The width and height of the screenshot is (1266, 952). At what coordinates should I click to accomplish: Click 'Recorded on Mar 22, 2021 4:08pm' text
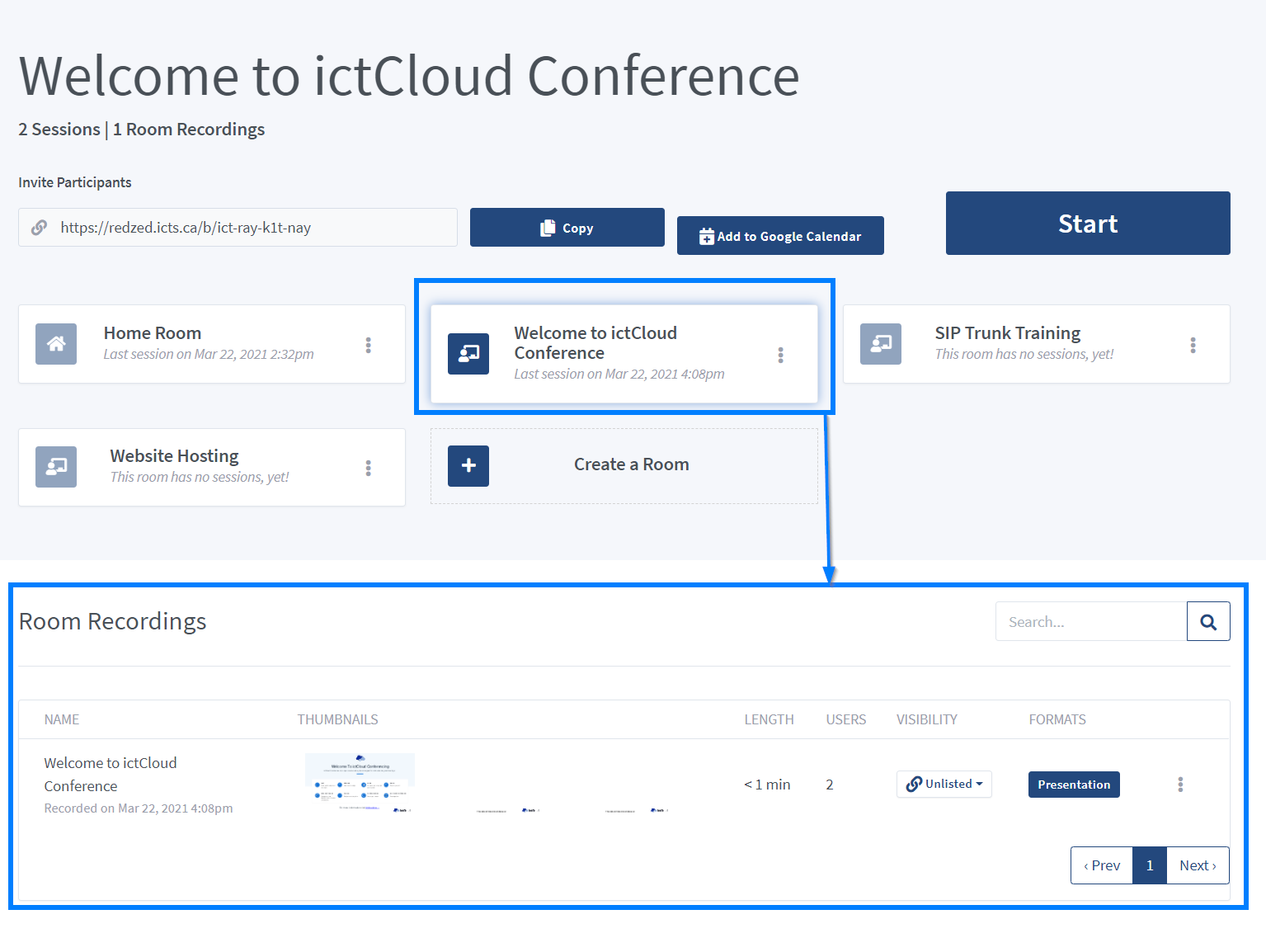click(x=139, y=808)
